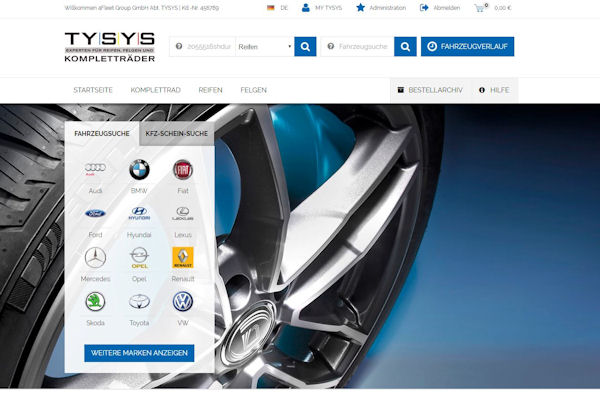Click the German flag language icon
This screenshot has width=600, height=410.
tap(271, 8)
